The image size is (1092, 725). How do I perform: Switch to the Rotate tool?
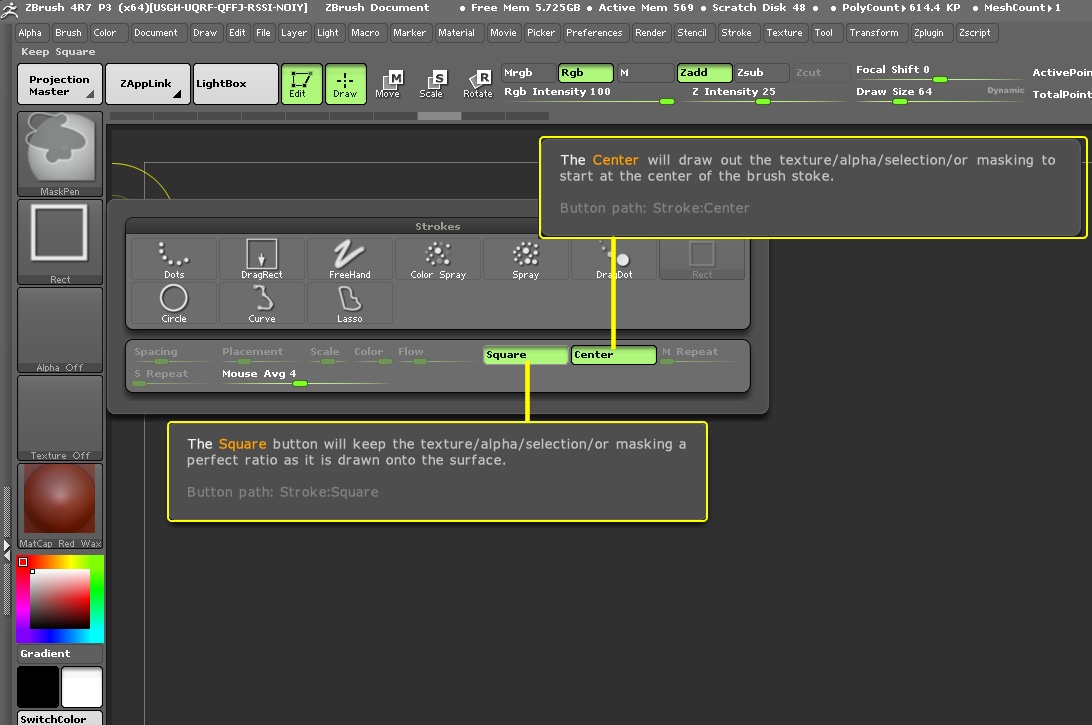478,84
